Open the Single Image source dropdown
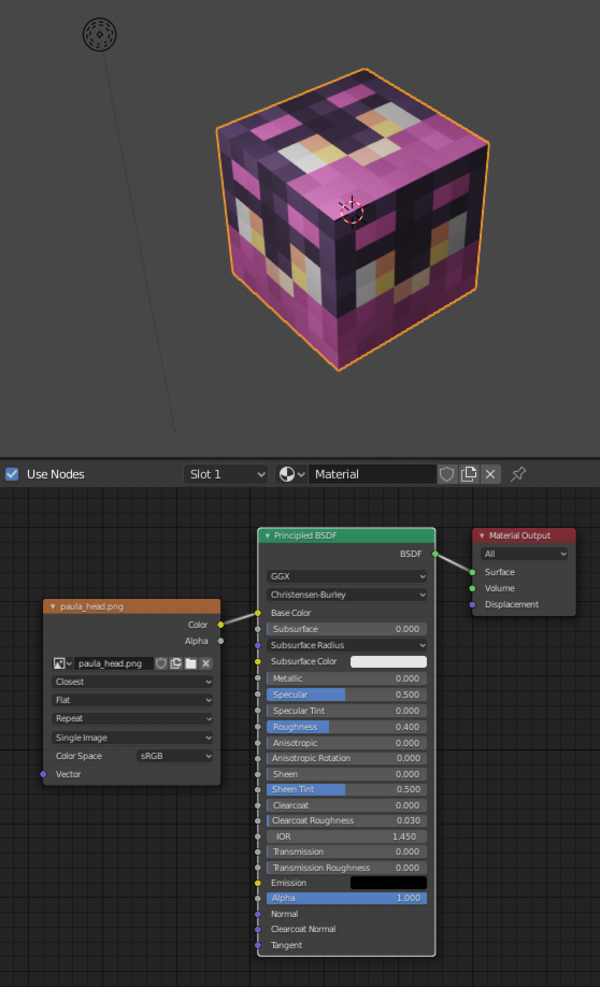 pos(132,737)
